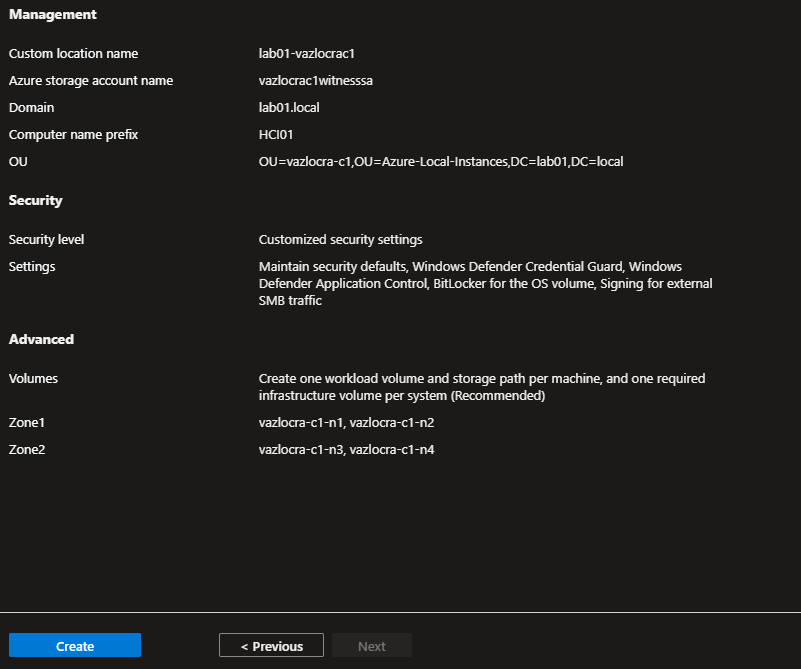Click the Custom location name label
Image resolution: width=801 pixels, height=669 pixels.
74,54
